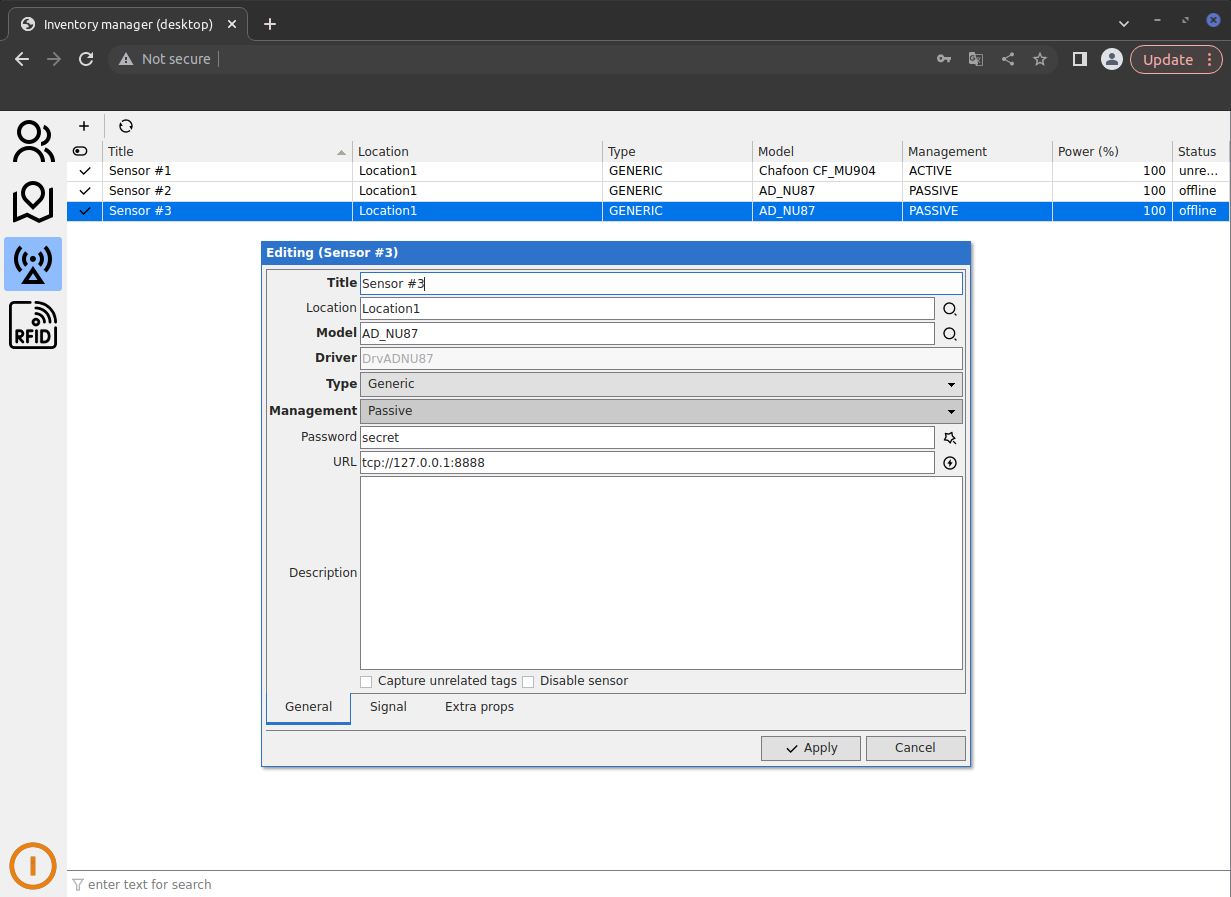Open the users section in sidebar
This screenshot has width=1231, height=897.
point(33,142)
